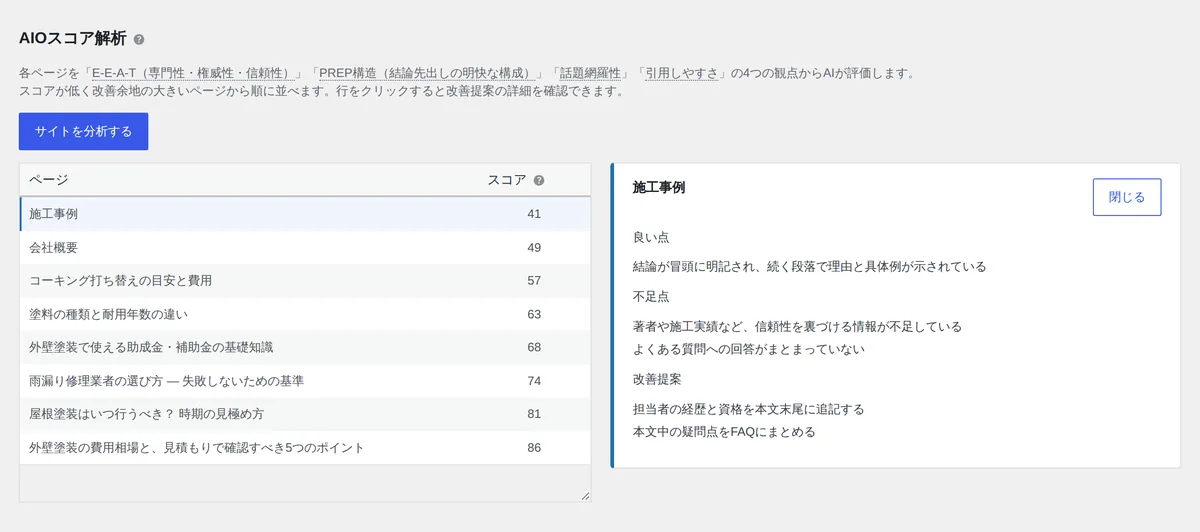Select the 会社概要 table row
The image size is (1200, 532).
click(305, 247)
